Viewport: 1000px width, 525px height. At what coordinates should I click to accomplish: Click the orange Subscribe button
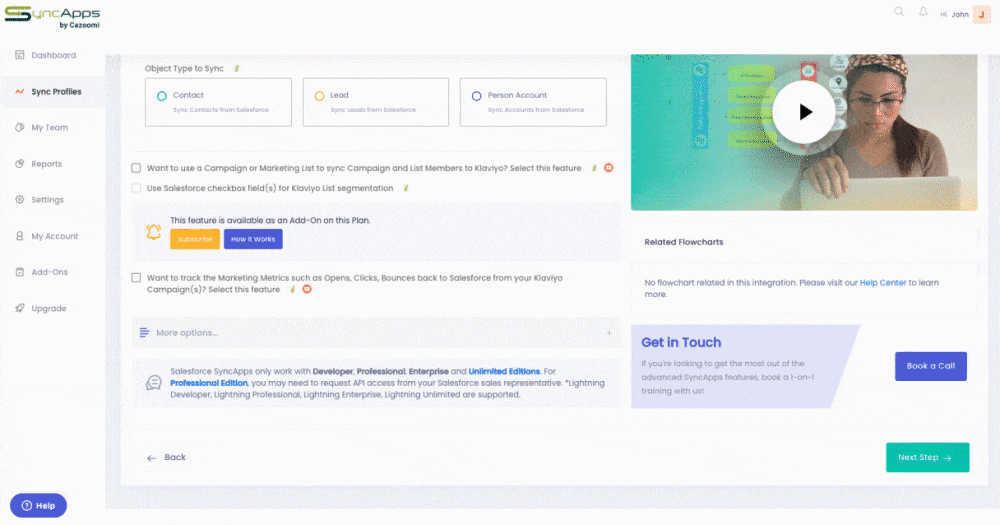point(195,239)
